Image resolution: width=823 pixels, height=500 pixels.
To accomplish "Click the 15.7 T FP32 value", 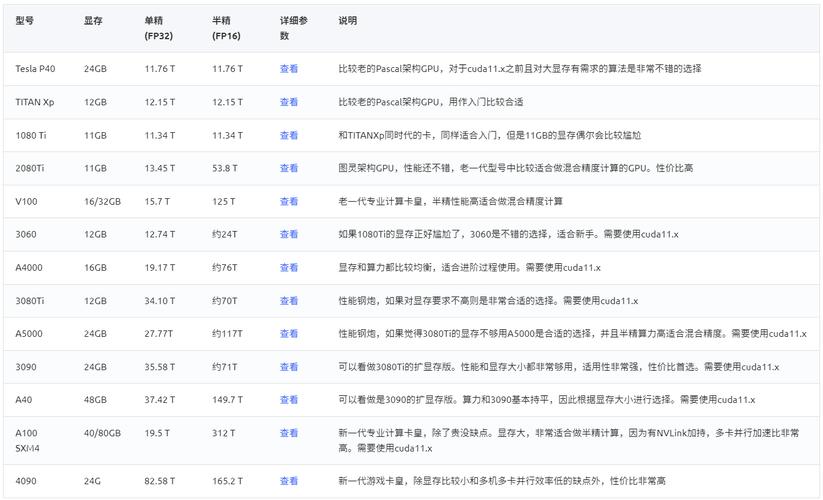I will [x=157, y=201].
